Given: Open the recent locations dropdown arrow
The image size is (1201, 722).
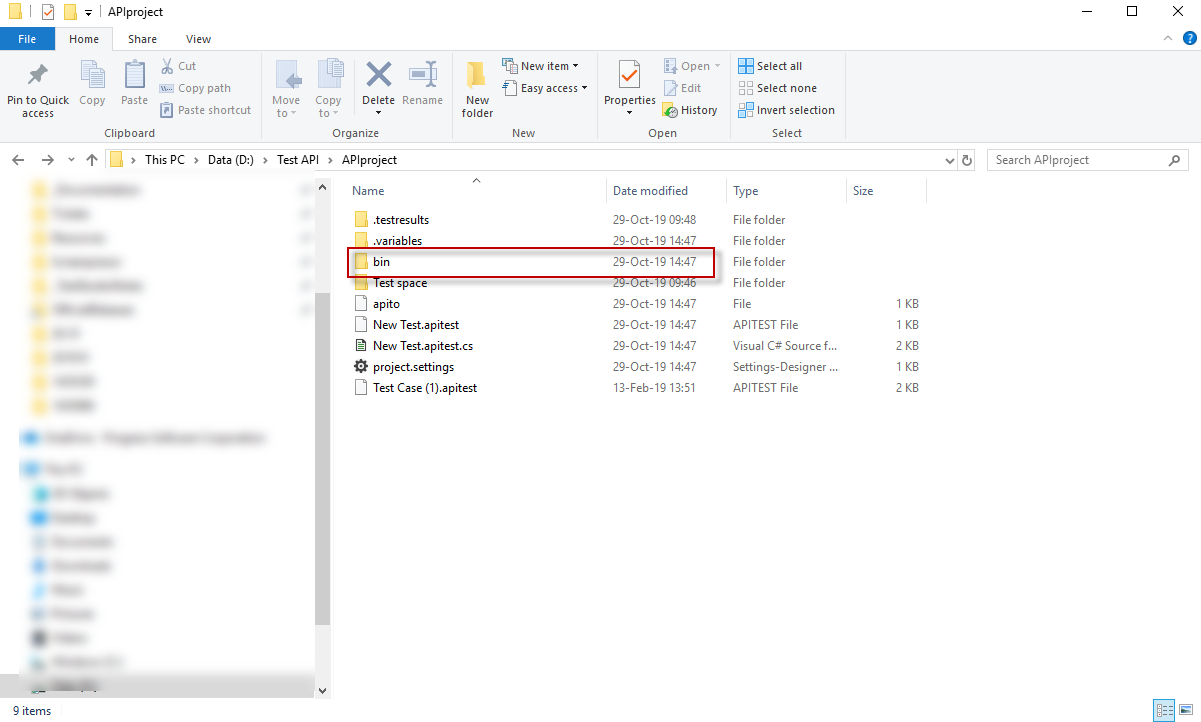Looking at the screenshot, I should click(x=71, y=160).
